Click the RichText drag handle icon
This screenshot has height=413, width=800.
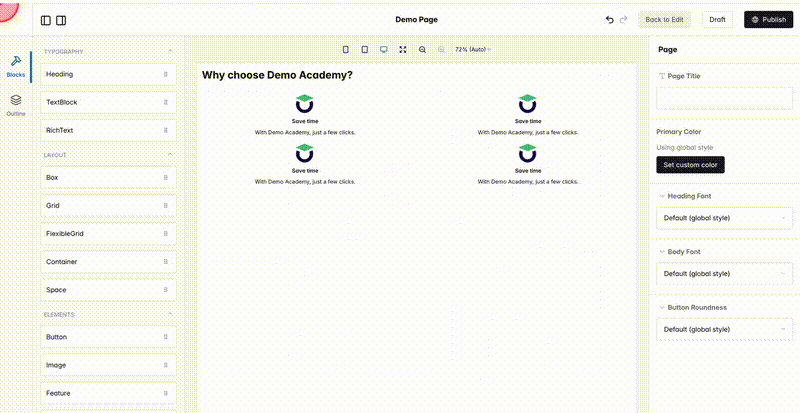click(x=165, y=130)
